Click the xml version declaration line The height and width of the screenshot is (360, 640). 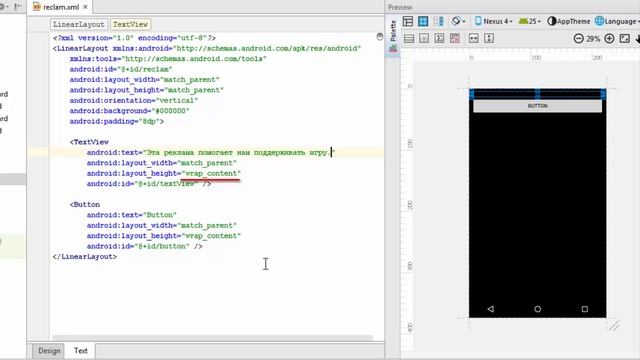coord(134,38)
